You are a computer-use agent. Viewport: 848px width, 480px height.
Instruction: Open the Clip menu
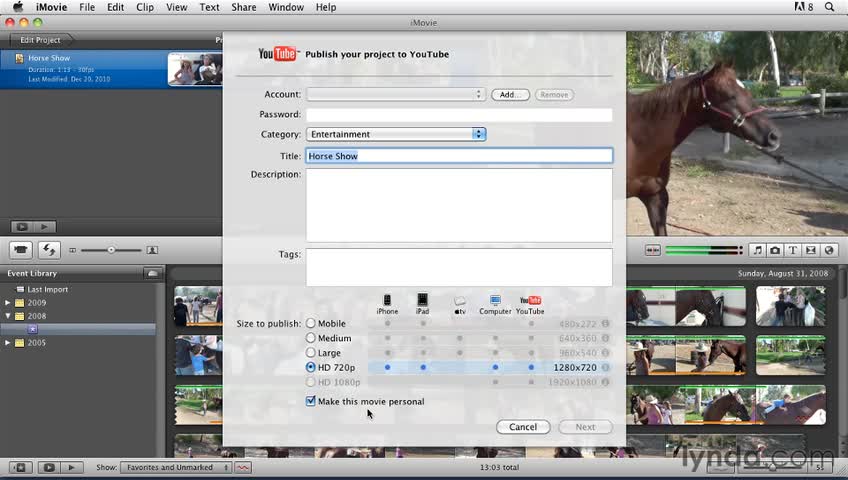tap(145, 7)
